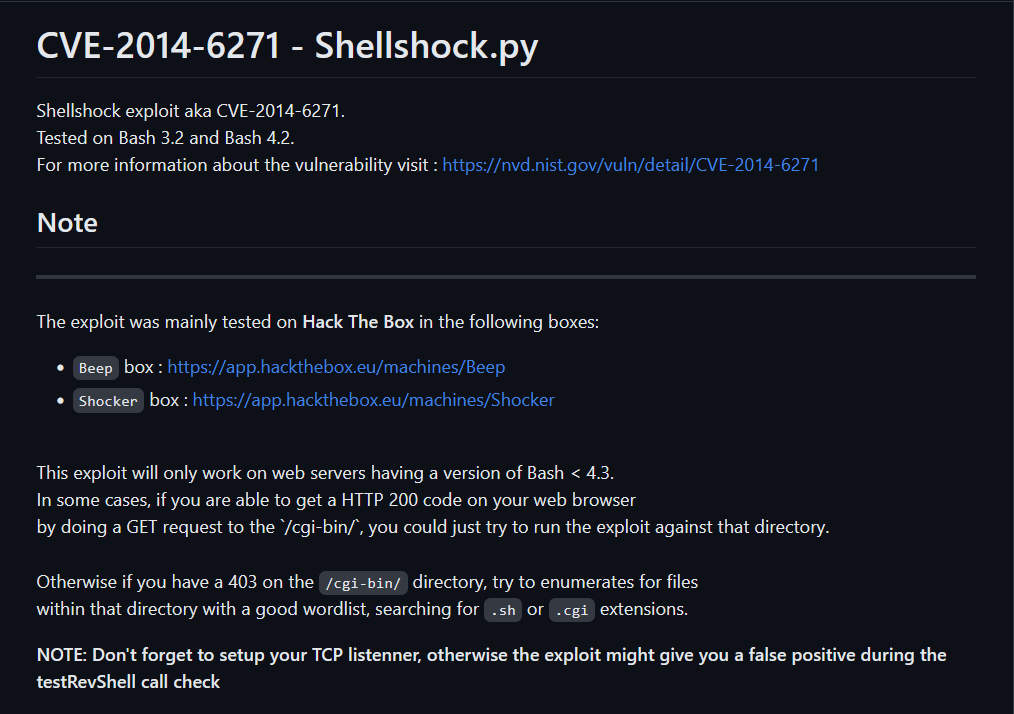
Task: Click the bullet point before Beep
Action: [x=61, y=368]
